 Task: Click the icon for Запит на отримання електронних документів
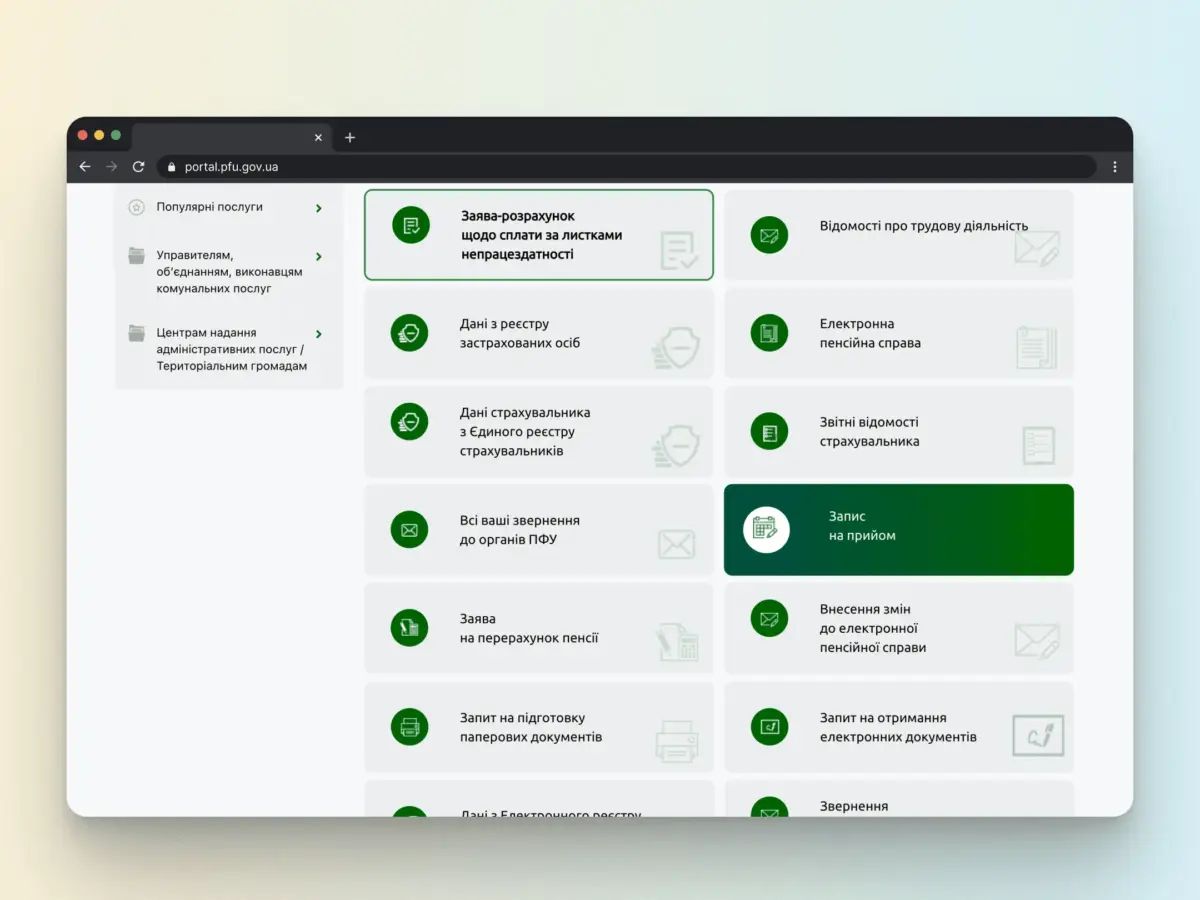(769, 727)
